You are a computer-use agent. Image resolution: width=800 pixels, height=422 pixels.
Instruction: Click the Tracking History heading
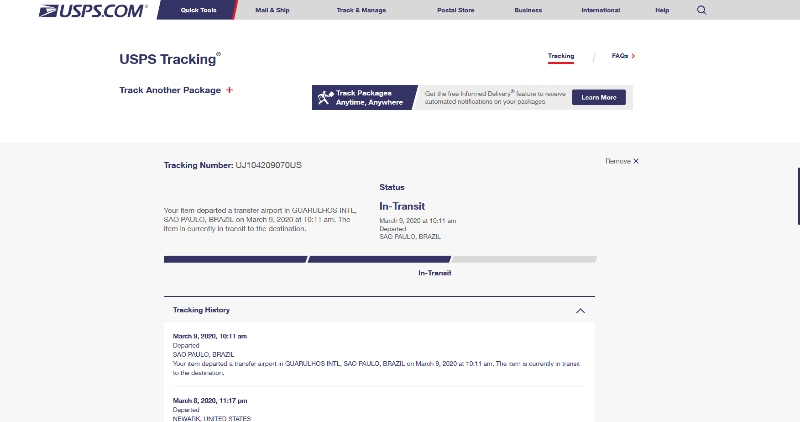(x=201, y=310)
